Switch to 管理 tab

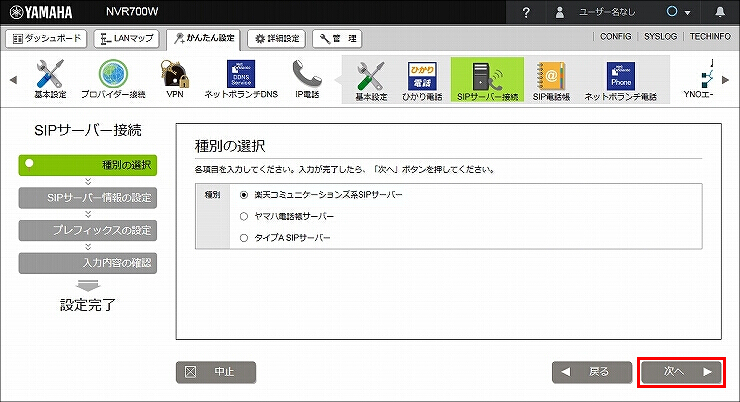(337, 39)
